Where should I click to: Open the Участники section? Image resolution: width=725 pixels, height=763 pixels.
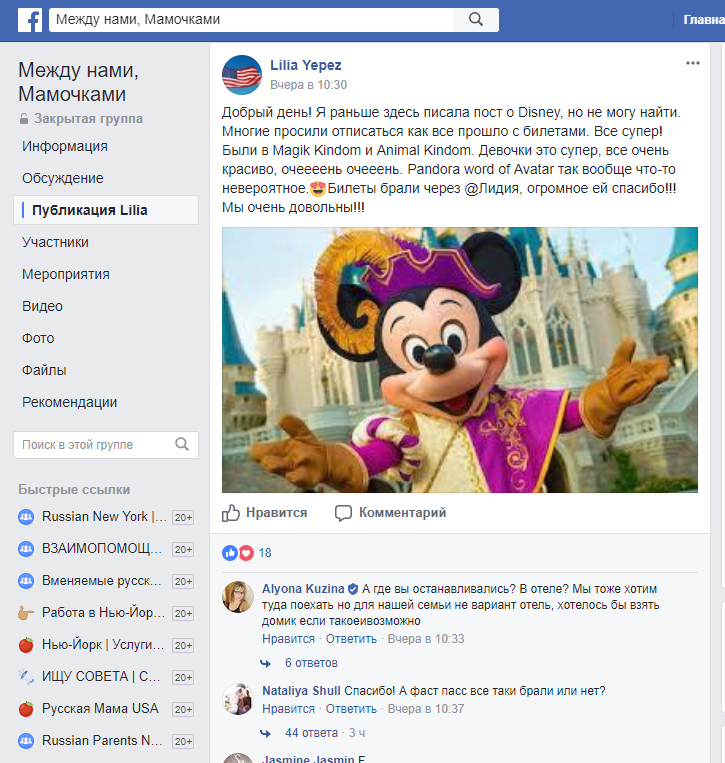pos(56,242)
